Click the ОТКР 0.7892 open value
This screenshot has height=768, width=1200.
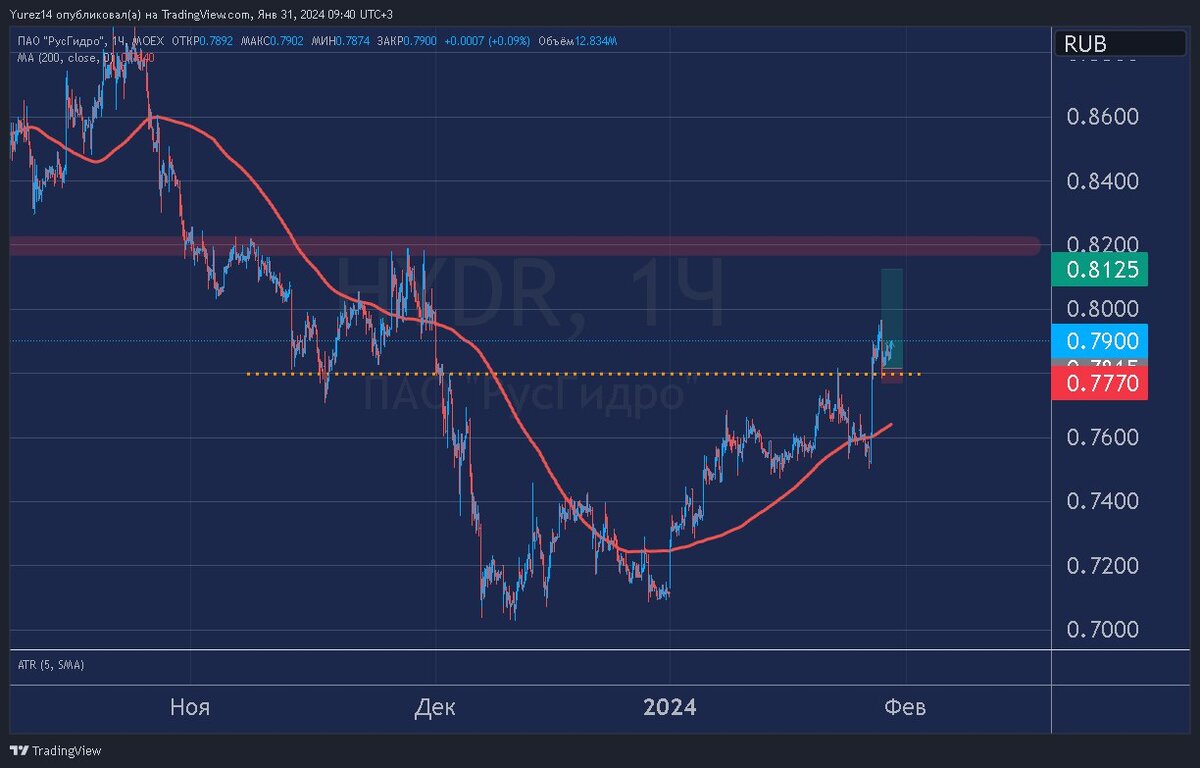click(203, 41)
